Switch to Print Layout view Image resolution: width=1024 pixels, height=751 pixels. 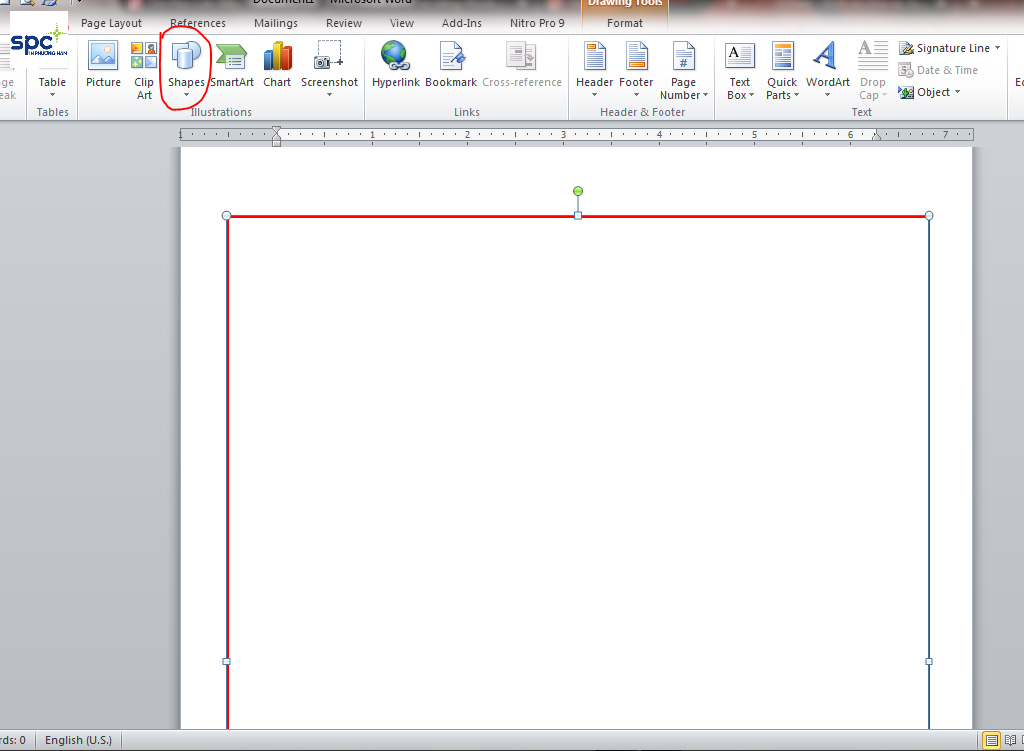(991, 740)
